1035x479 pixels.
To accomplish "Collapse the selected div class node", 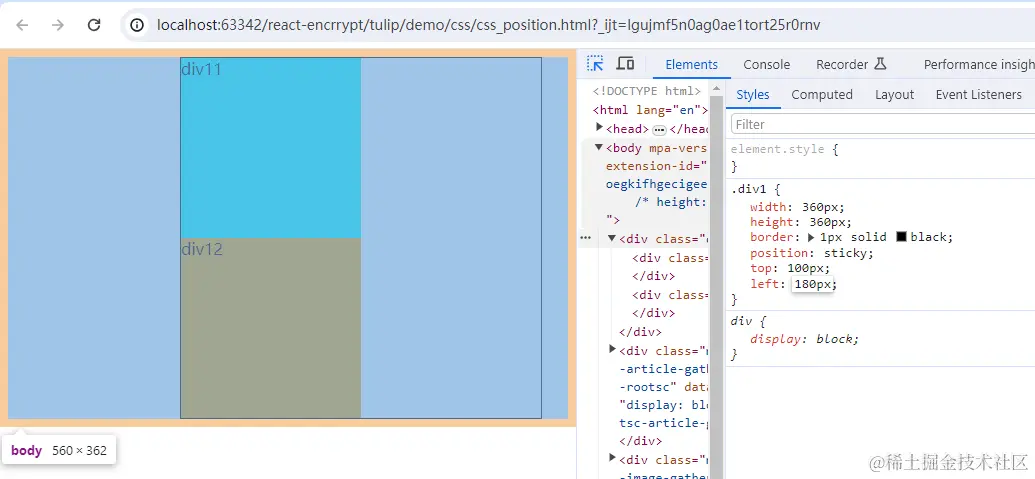I will pyautogui.click(x=612, y=238).
